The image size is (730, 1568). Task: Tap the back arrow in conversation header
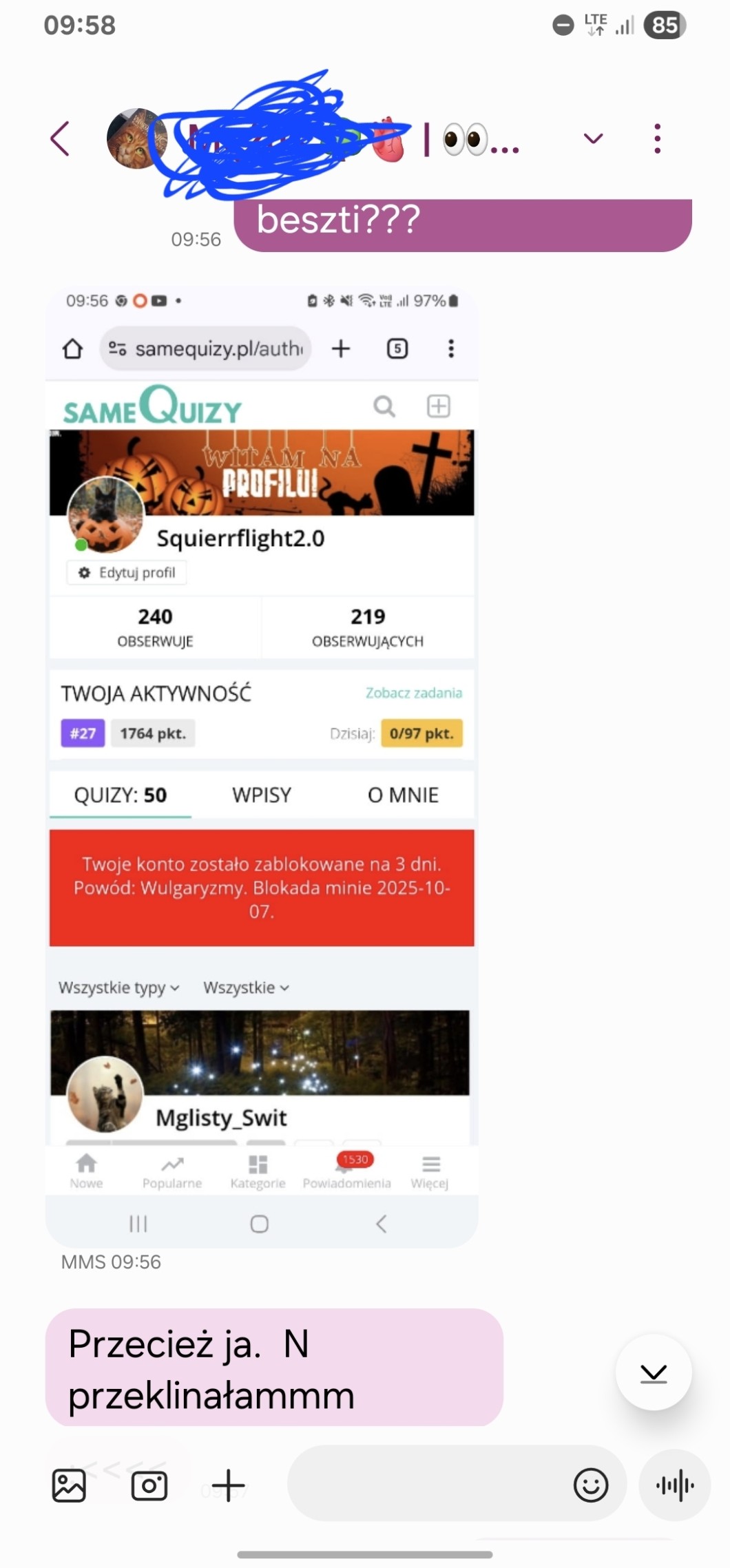[x=61, y=138]
